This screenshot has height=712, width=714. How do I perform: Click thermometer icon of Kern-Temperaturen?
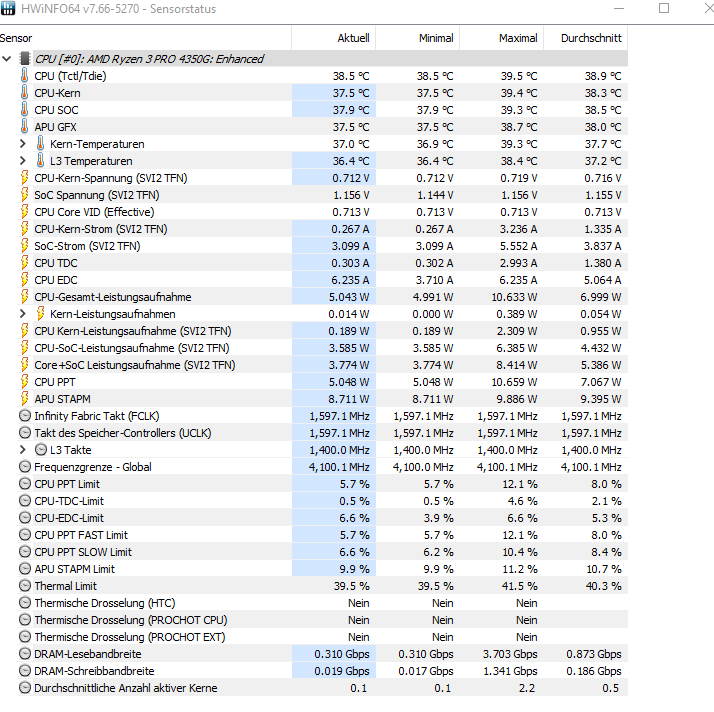pos(41,143)
